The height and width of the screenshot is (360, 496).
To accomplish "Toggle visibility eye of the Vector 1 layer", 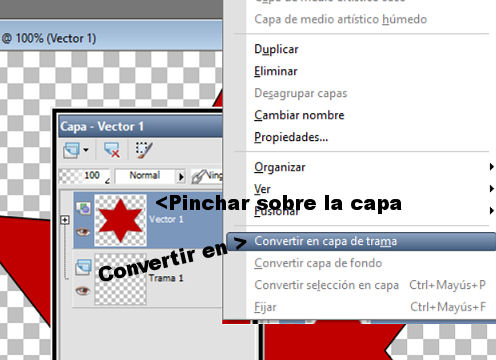I will (83, 232).
